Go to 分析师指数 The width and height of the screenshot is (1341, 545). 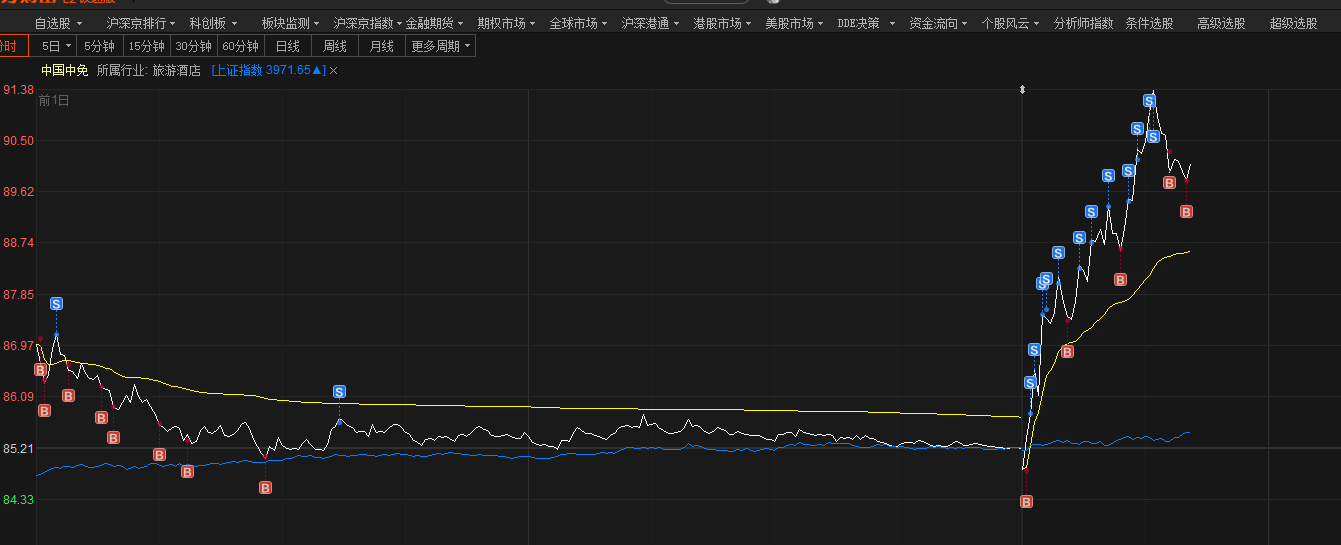1083,23
